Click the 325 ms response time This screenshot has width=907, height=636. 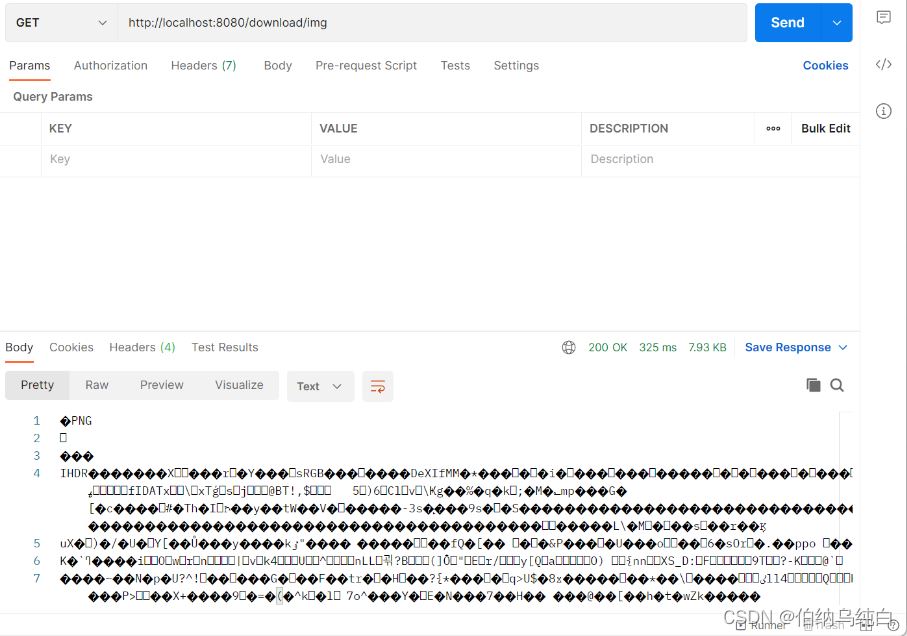pyautogui.click(x=658, y=347)
